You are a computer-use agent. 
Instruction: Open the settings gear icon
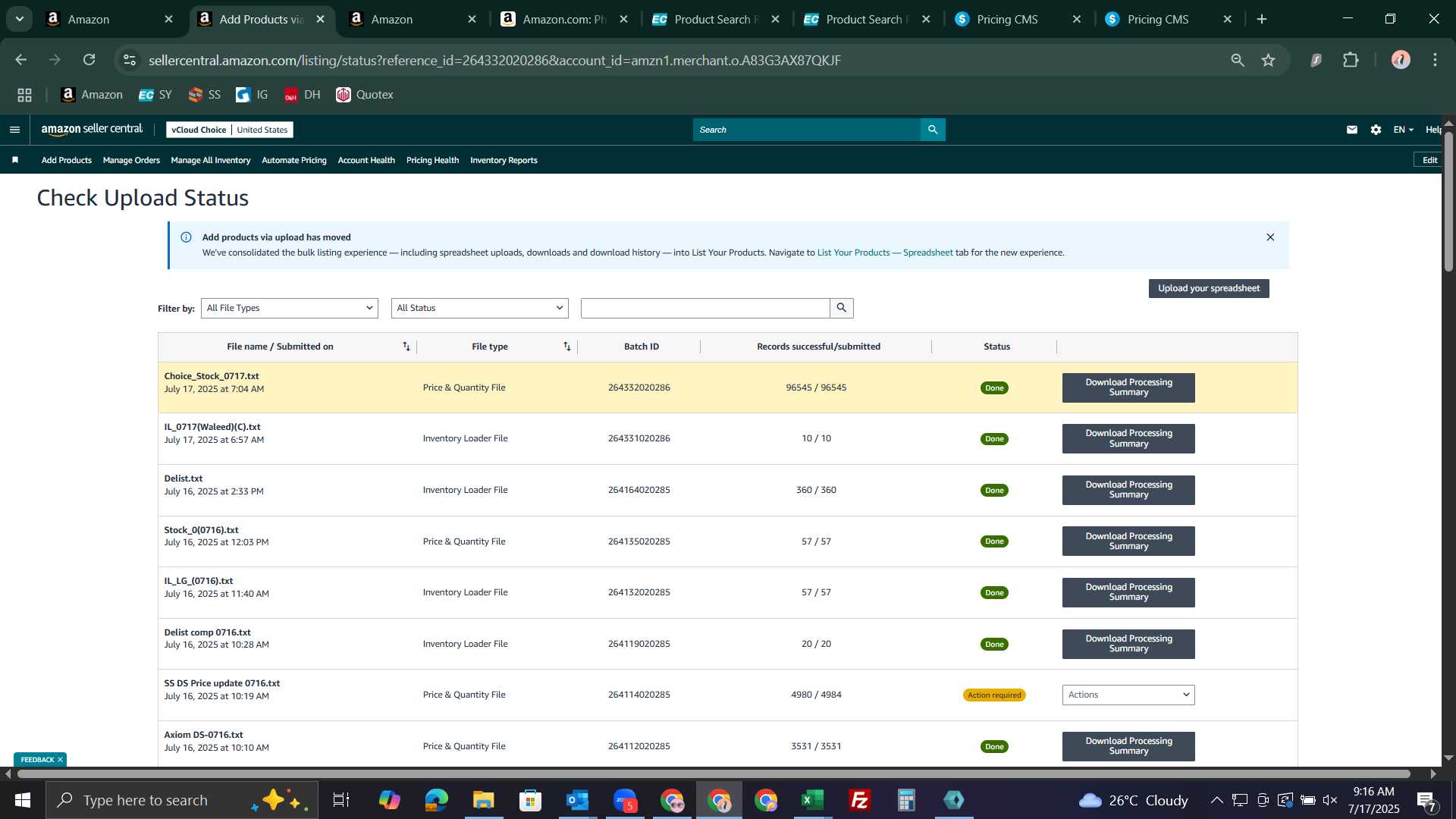1376,130
